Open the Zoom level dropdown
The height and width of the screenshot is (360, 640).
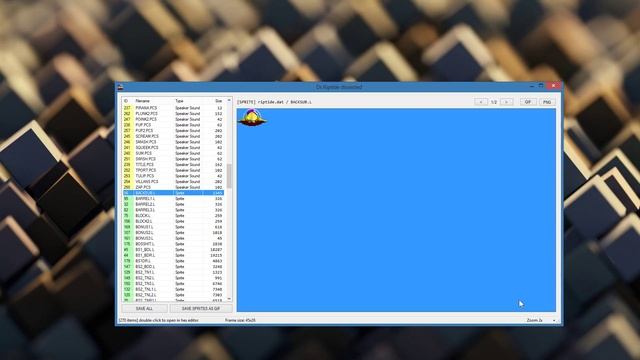[x=540, y=320]
